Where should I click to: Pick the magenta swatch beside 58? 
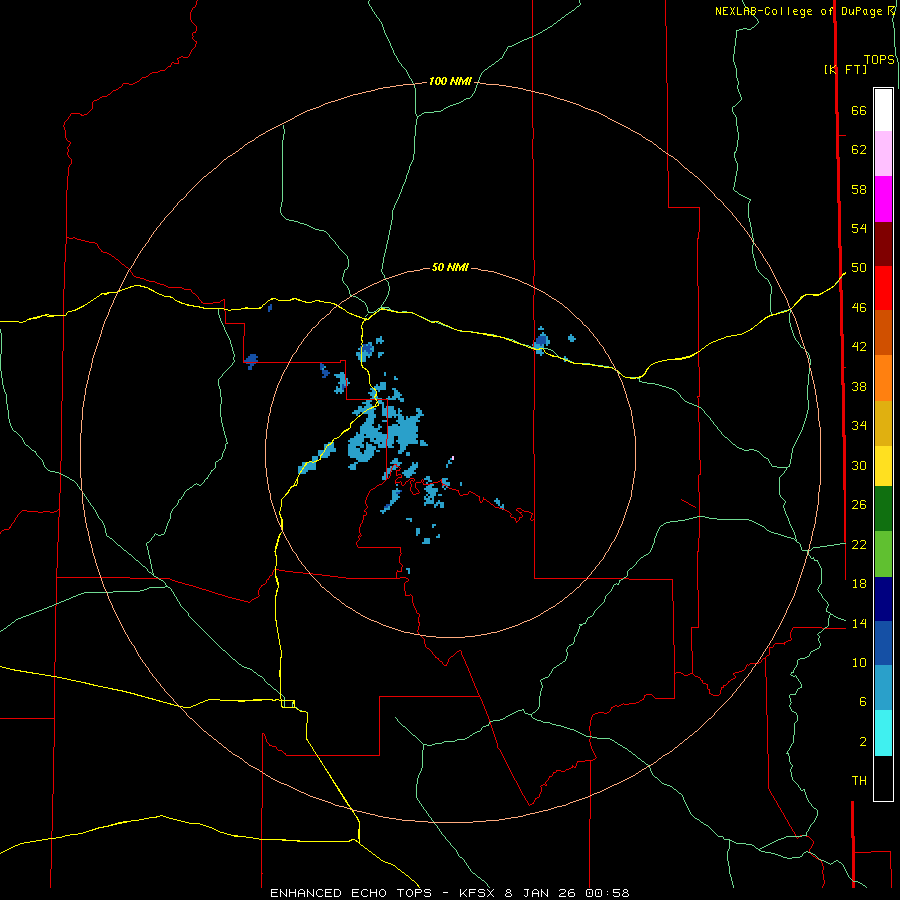[x=883, y=199]
